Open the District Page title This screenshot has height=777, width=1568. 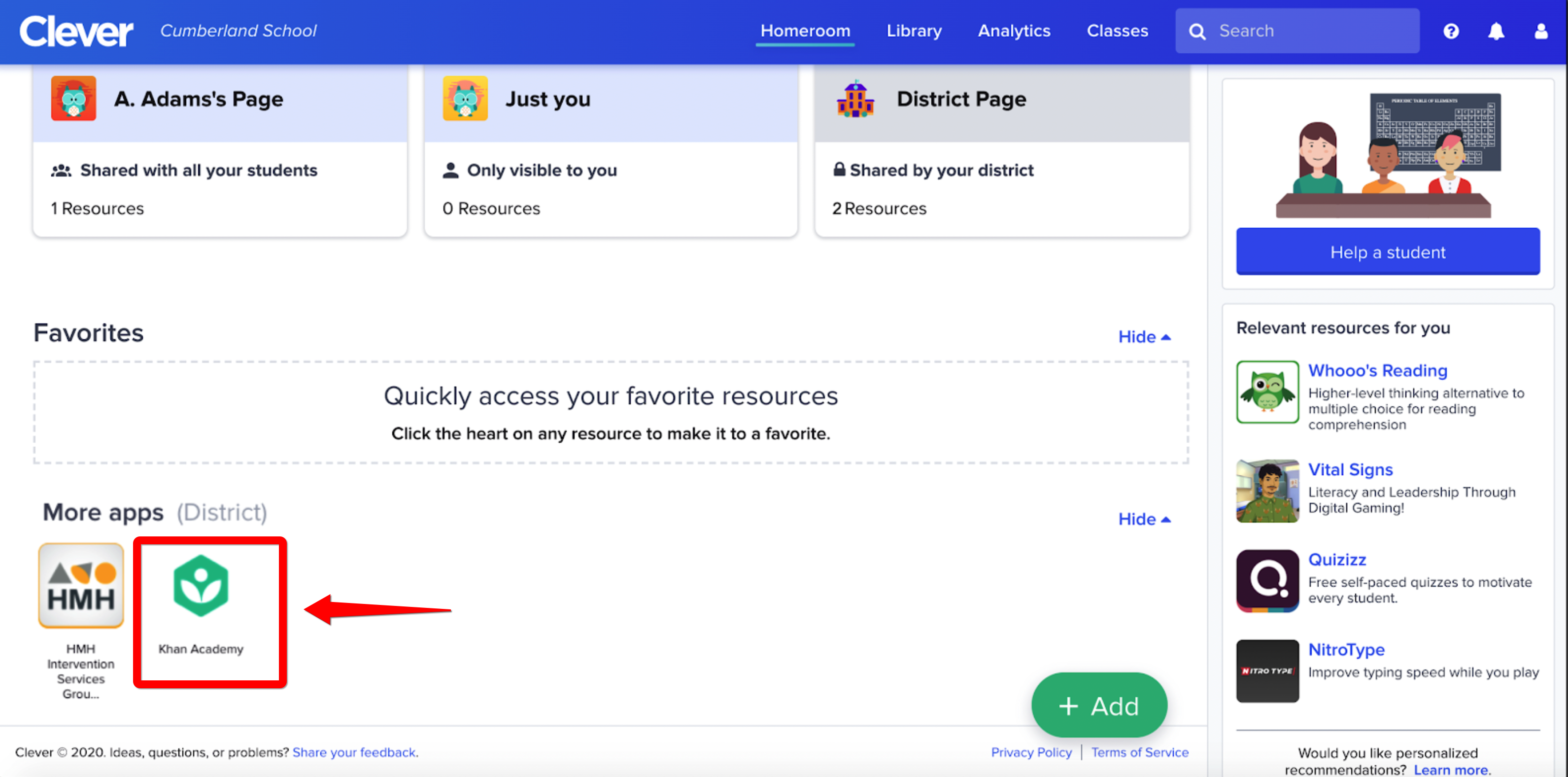tap(961, 99)
